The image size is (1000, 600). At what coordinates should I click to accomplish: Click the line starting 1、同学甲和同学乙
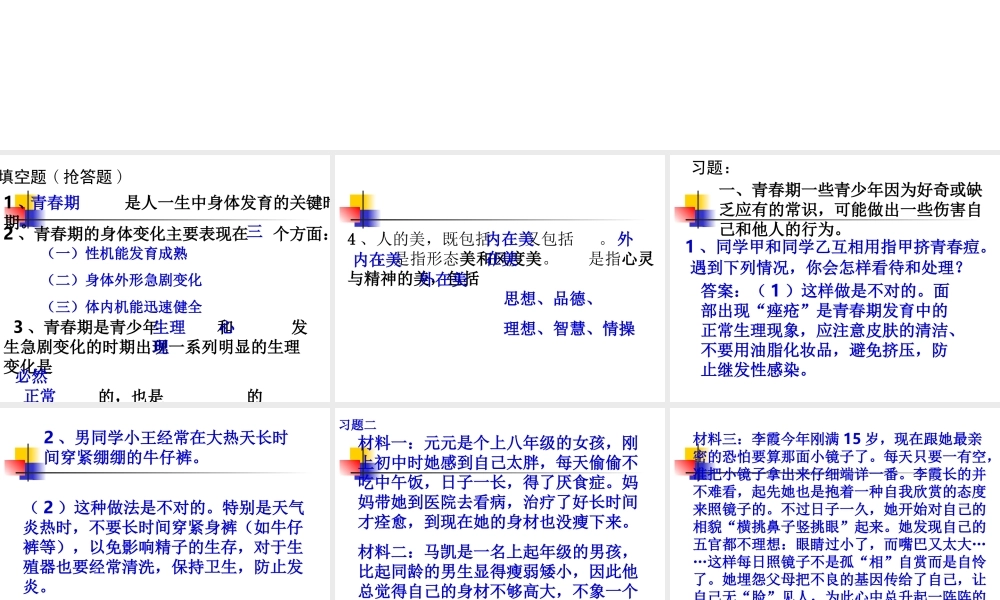[838, 247]
